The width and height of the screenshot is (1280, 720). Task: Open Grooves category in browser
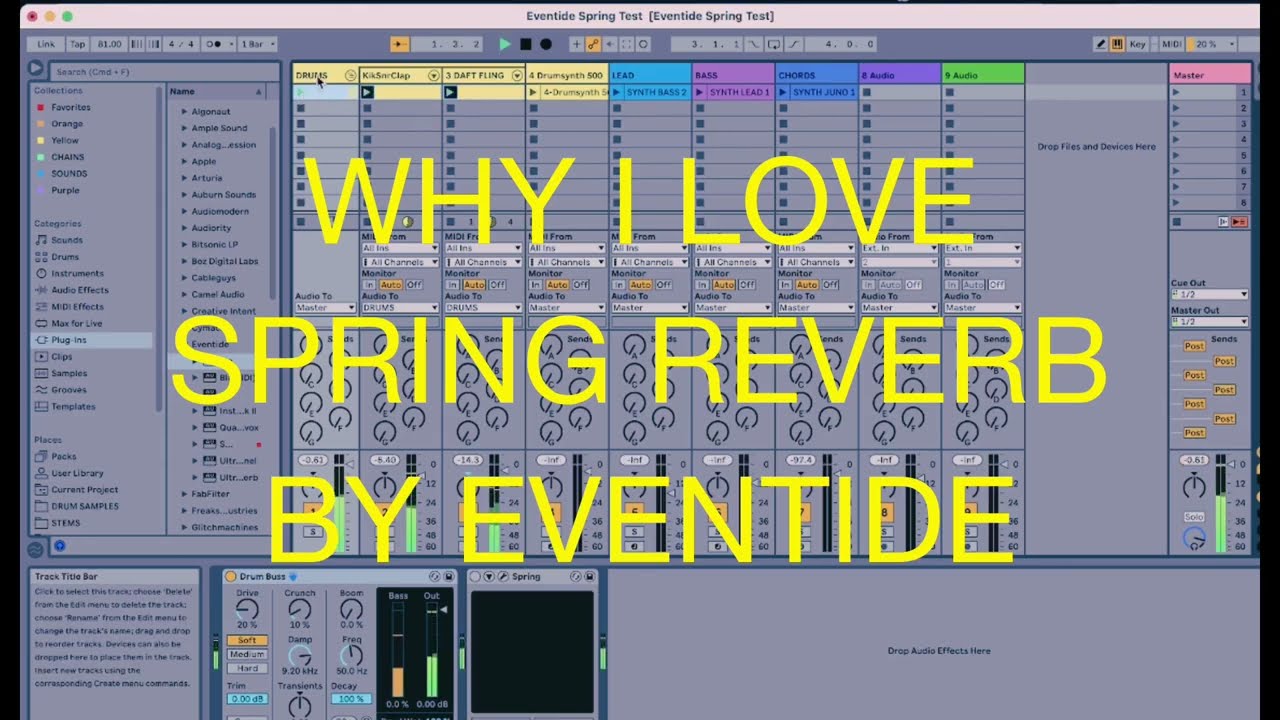tap(69, 390)
